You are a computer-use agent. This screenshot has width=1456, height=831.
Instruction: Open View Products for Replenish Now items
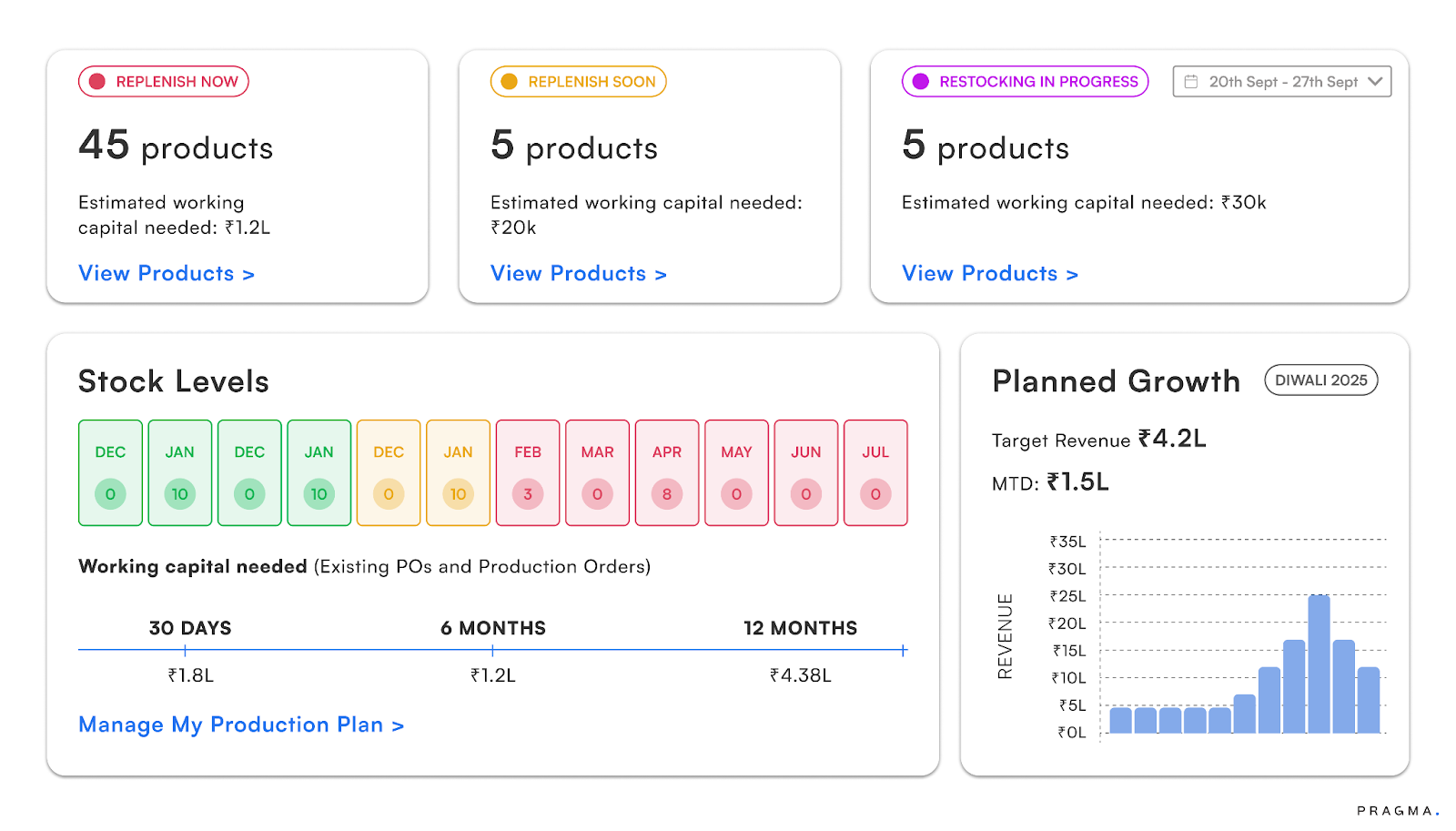pyautogui.click(x=167, y=273)
